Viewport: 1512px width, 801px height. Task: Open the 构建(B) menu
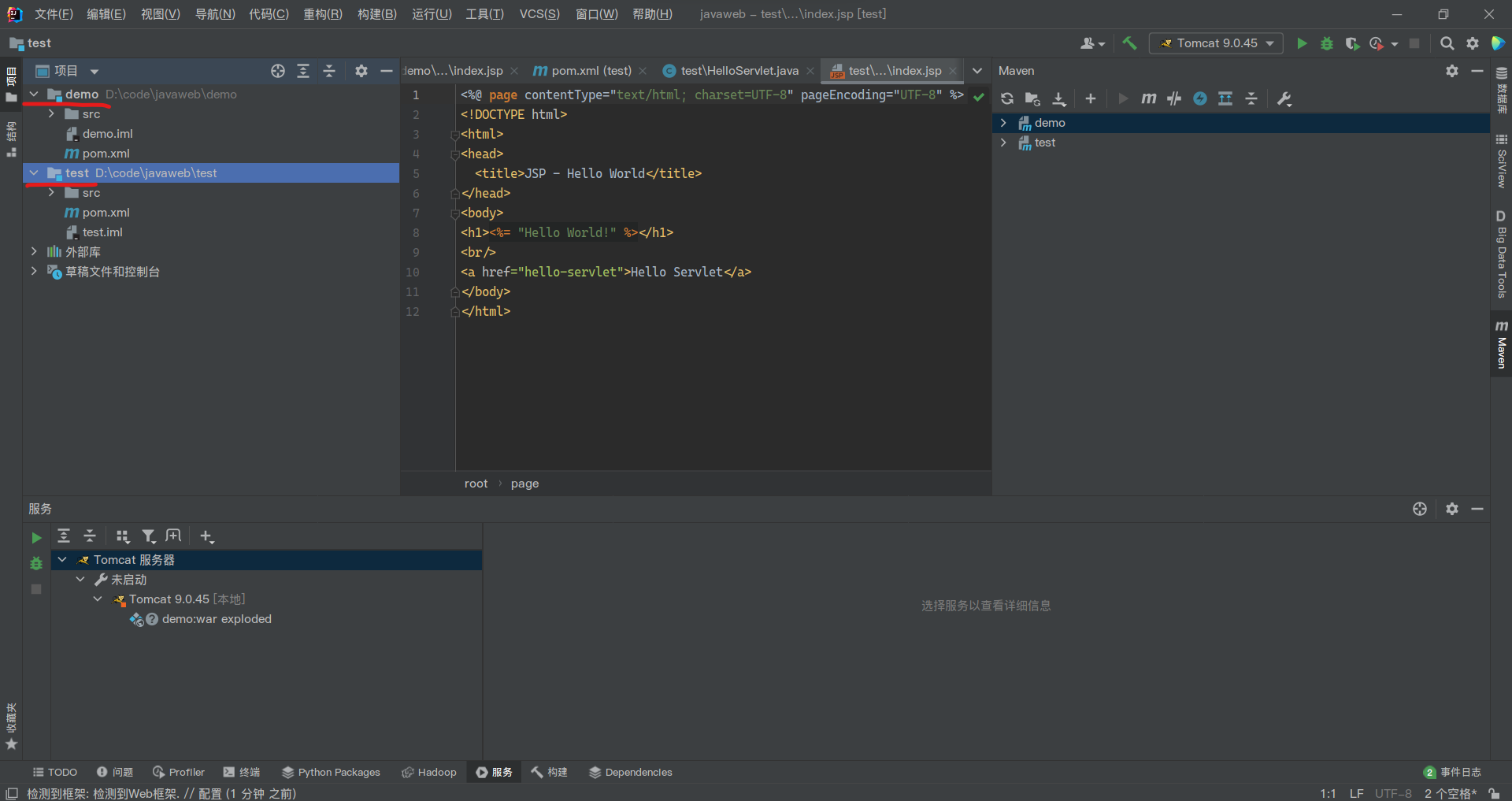(x=376, y=14)
